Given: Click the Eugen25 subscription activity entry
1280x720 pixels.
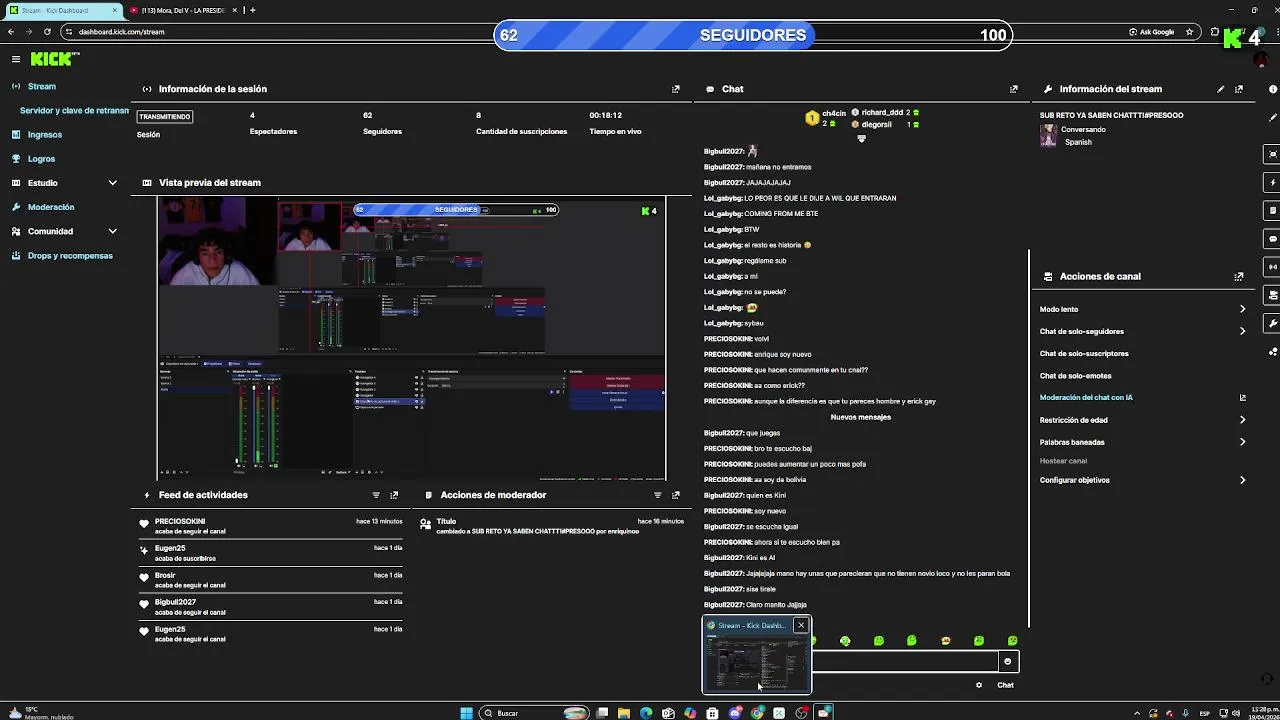Looking at the screenshot, I should pos(270,553).
